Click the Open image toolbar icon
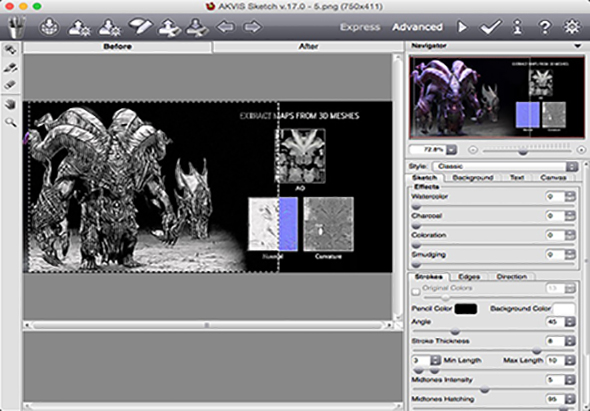This screenshot has width=590, height=411. [49, 27]
